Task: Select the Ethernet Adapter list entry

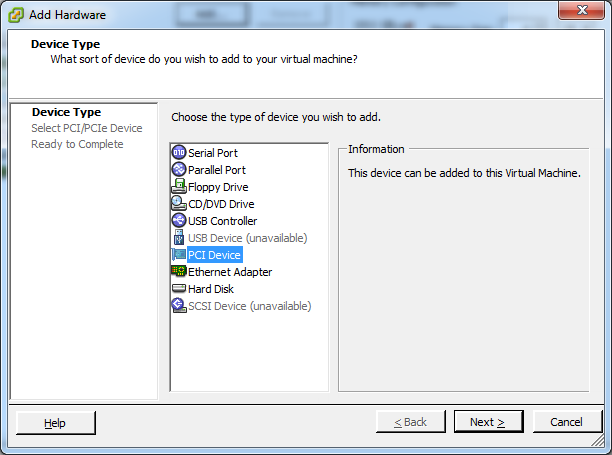Action: point(230,272)
